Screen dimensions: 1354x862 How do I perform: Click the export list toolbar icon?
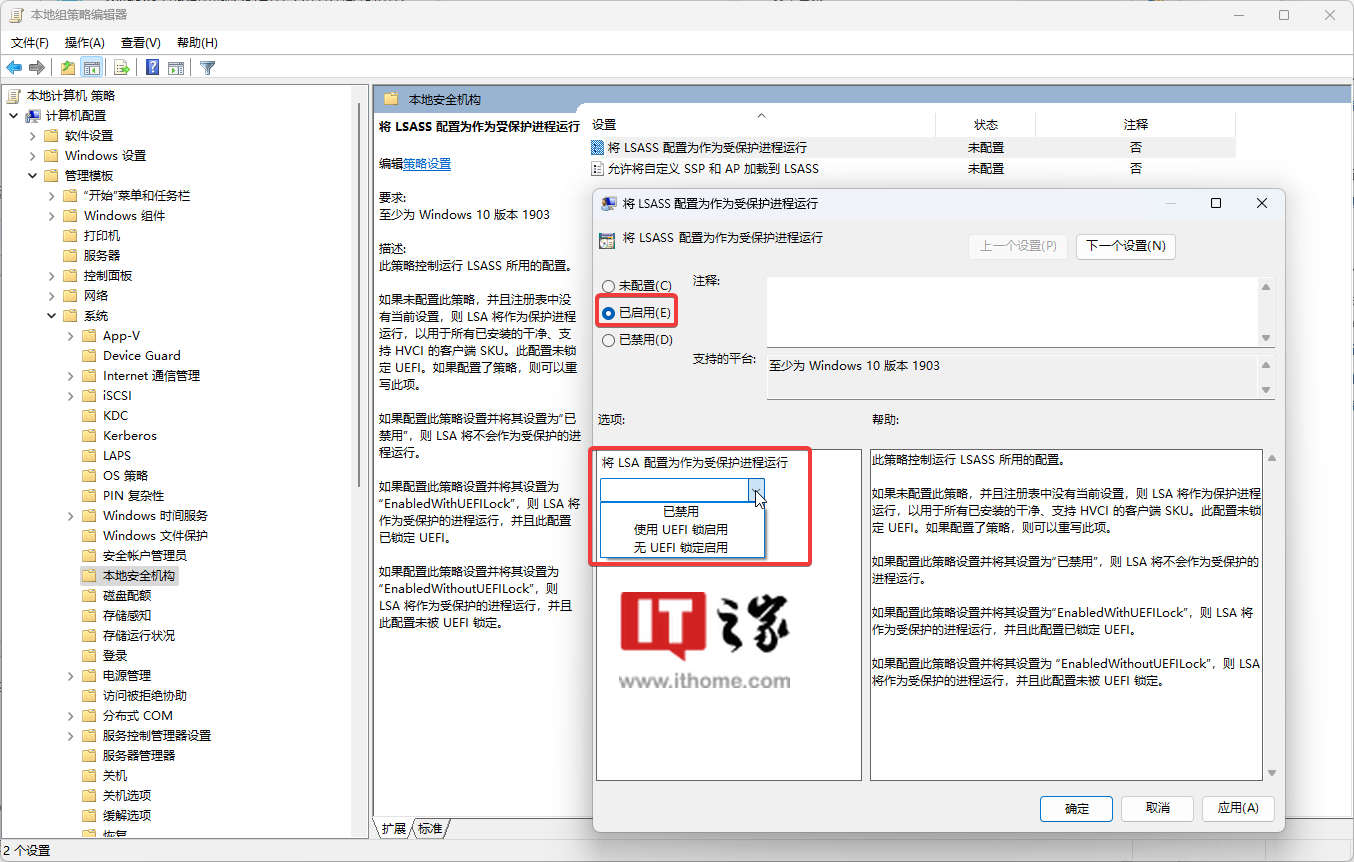pos(122,68)
